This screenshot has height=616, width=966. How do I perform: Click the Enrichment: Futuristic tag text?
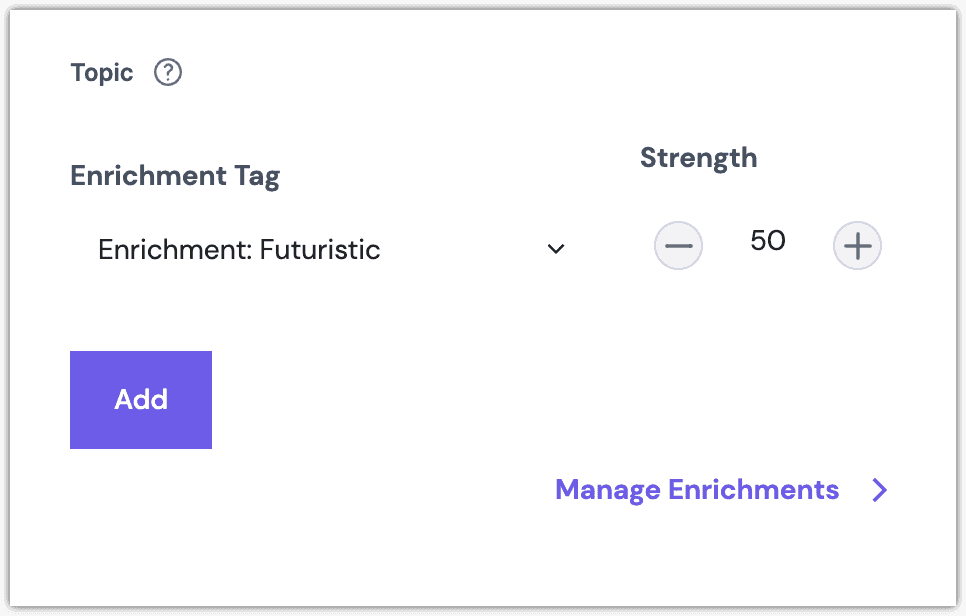[239, 249]
